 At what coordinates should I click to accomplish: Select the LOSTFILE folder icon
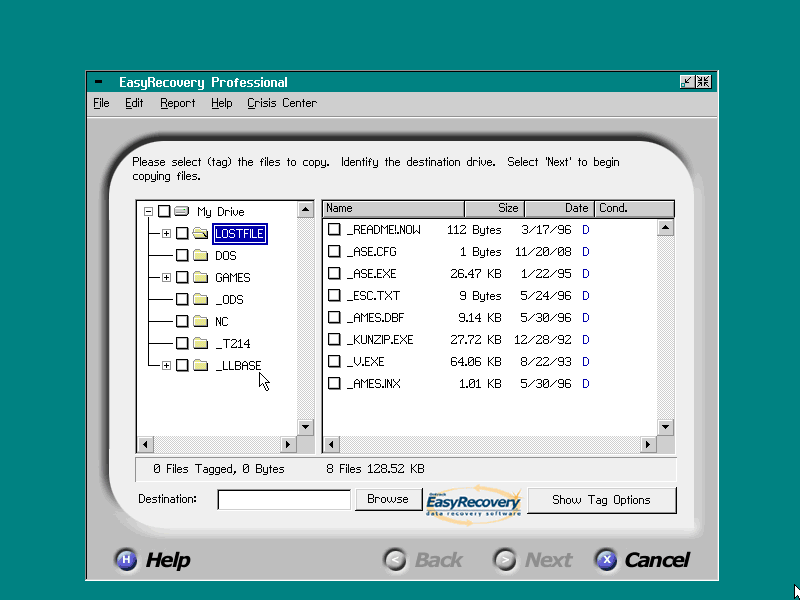(200, 234)
